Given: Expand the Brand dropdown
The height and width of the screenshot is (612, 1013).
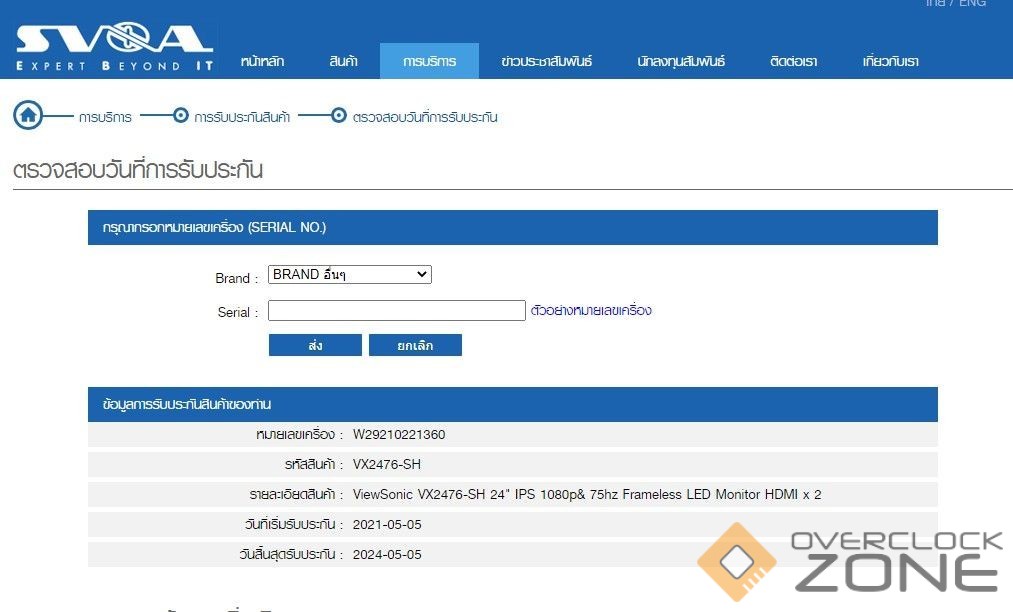Looking at the screenshot, I should click(350, 275).
